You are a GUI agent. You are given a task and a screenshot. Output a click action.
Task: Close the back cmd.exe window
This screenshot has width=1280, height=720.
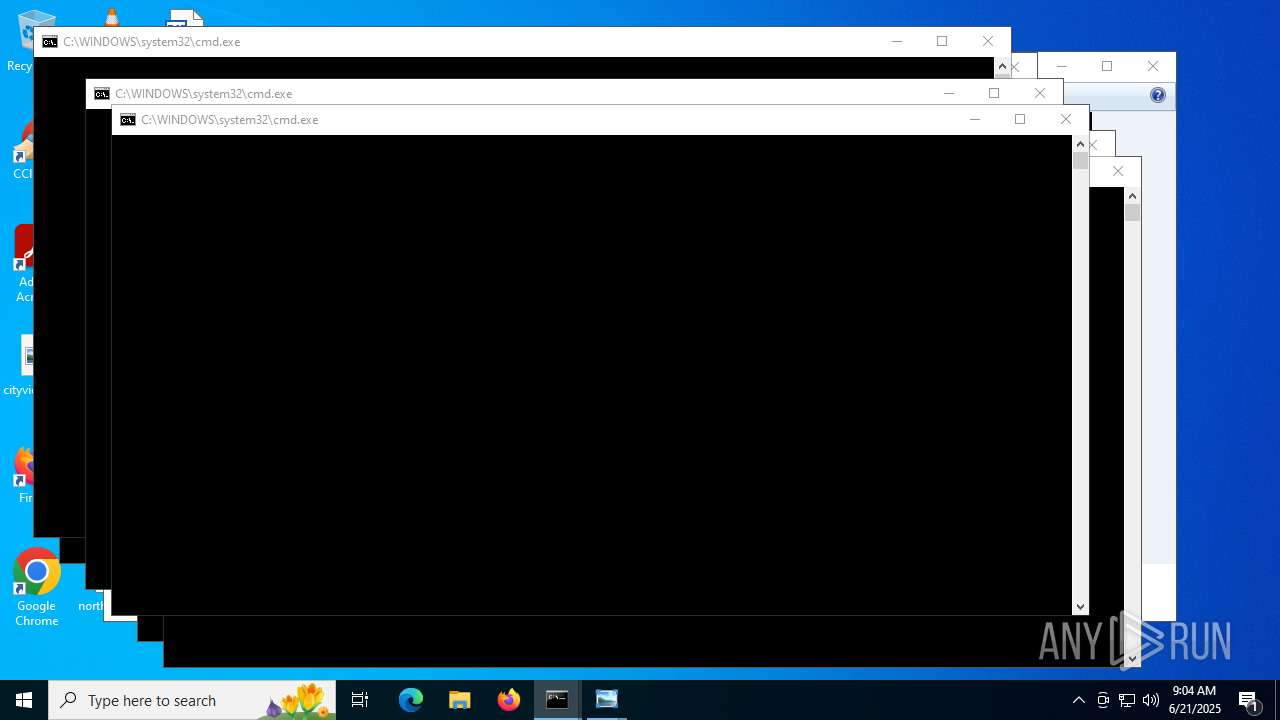pyautogui.click(x=988, y=41)
